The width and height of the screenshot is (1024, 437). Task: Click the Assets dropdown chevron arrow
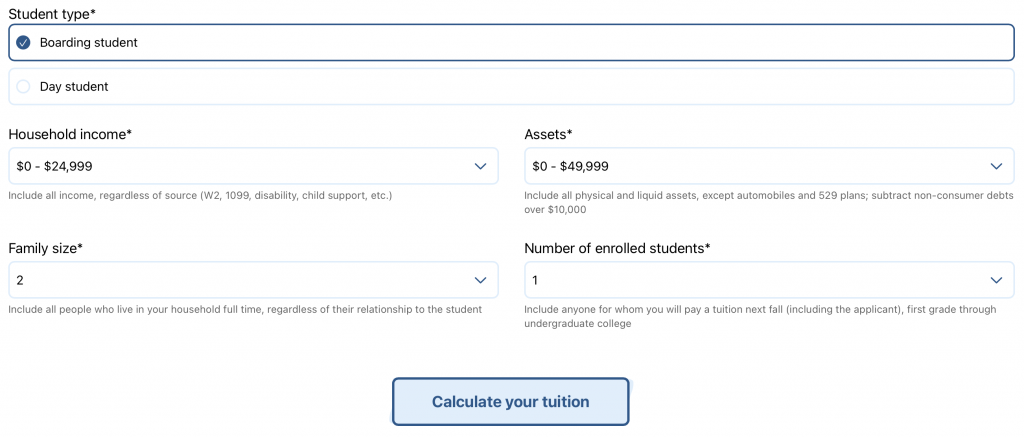click(x=996, y=166)
